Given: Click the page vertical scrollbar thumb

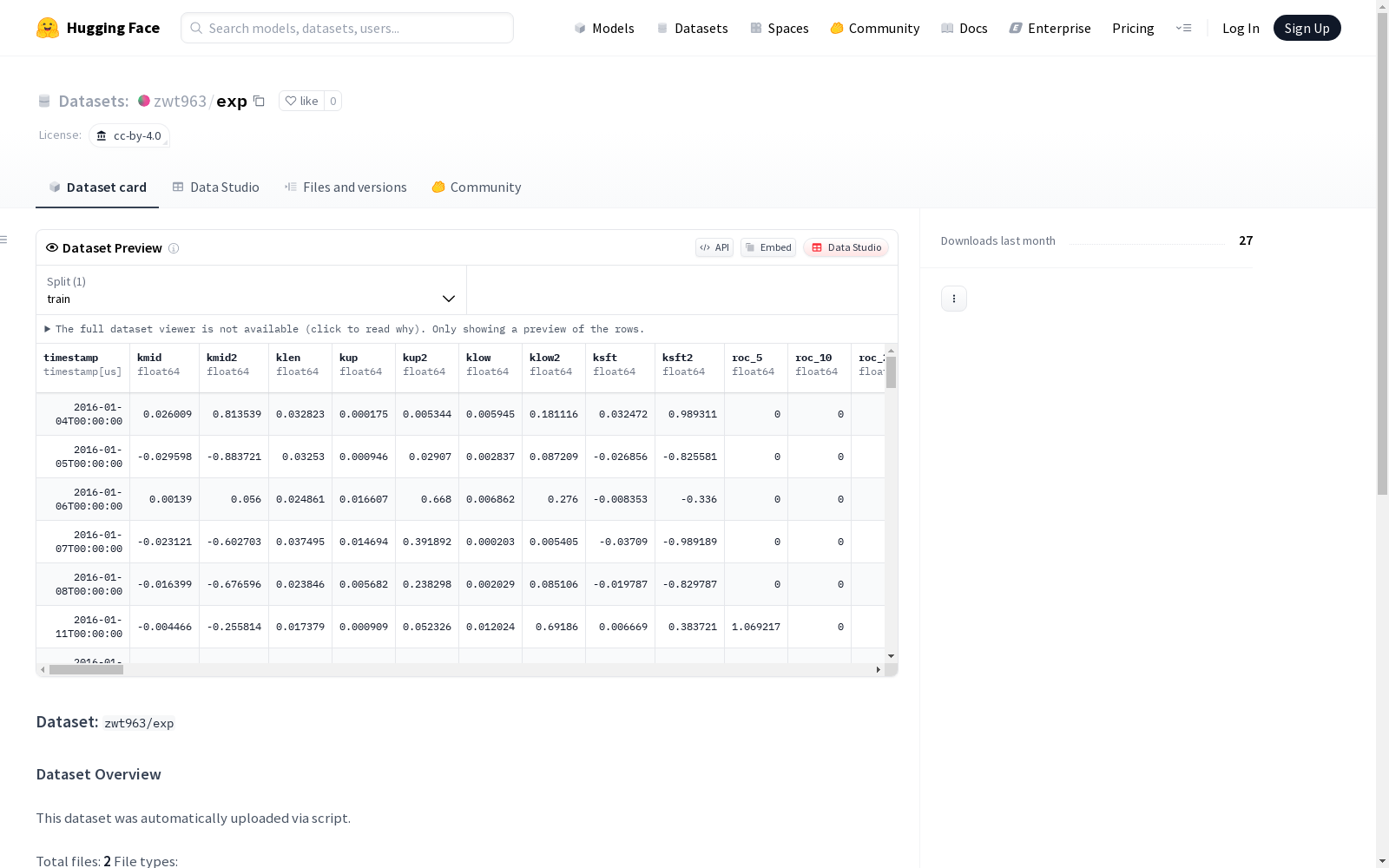Looking at the screenshot, I should coord(1382,252).
